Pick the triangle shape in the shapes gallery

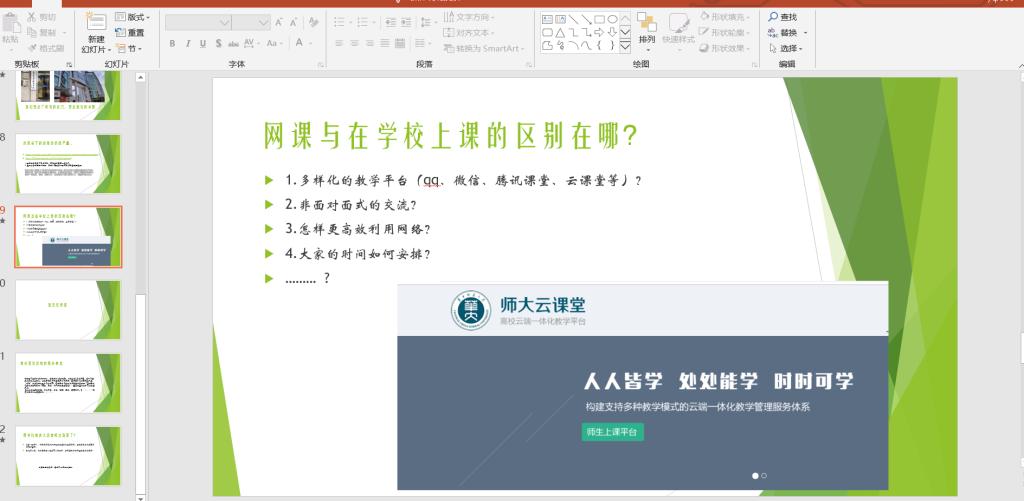[560, 32]
